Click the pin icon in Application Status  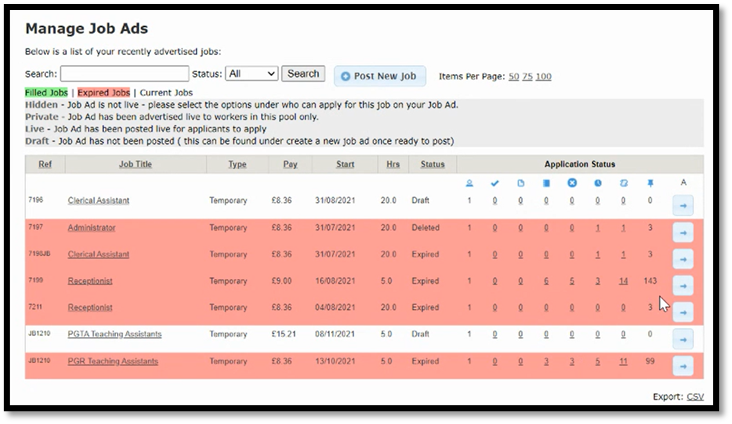[650, 183]
